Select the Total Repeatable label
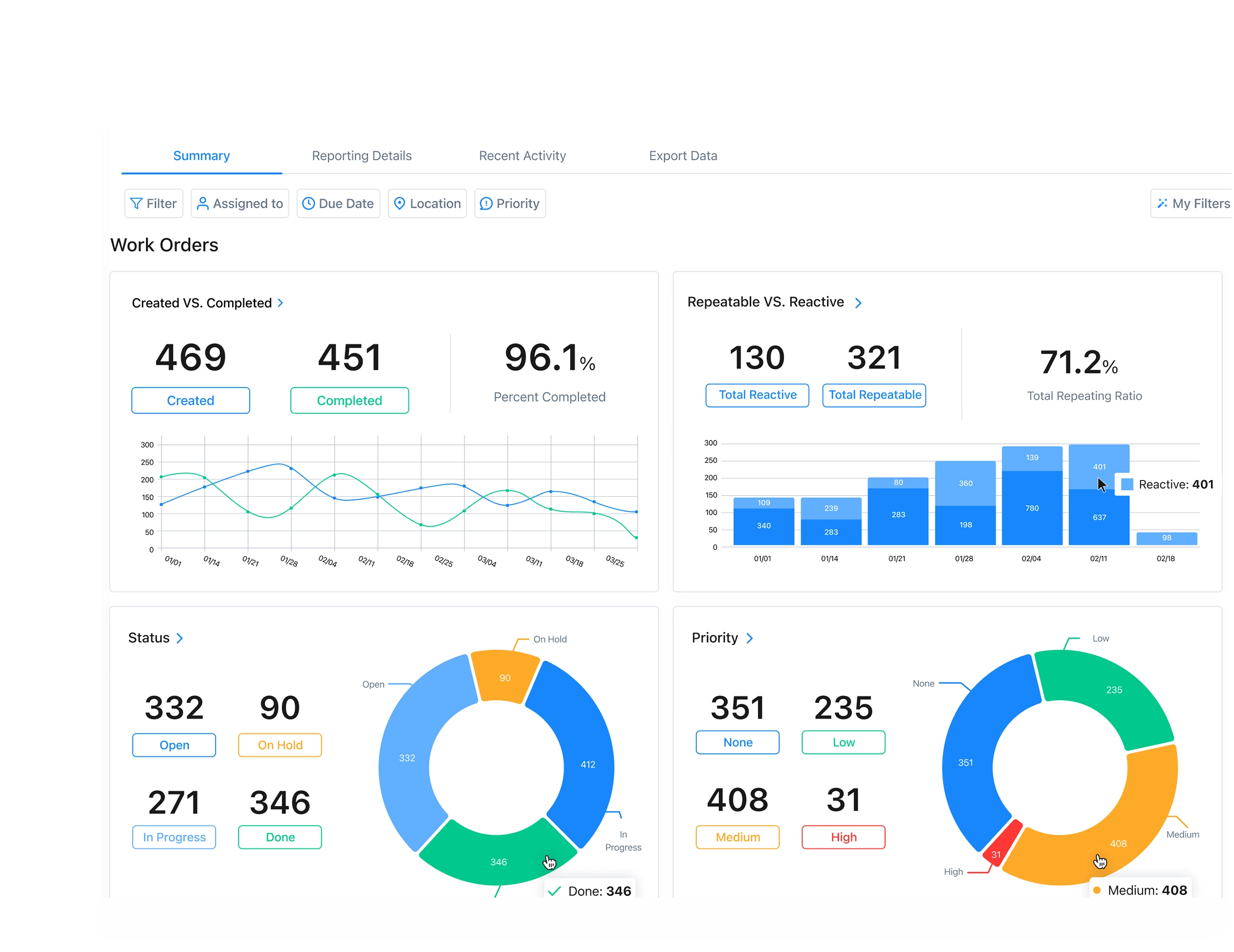The width and height of the screenshot is (1234, 952). click(874, 395)
